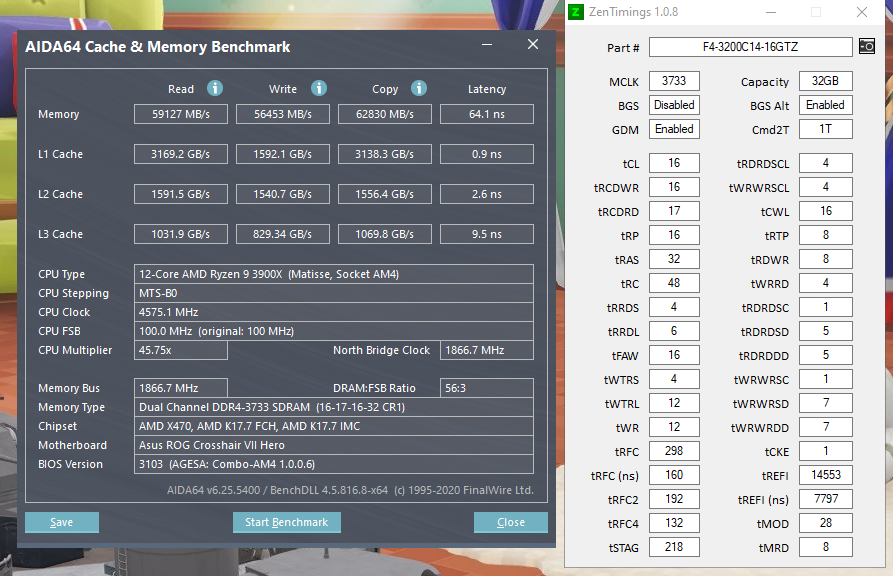Click the tRRDL value 6
893x576 pixels.
[674, 331]
